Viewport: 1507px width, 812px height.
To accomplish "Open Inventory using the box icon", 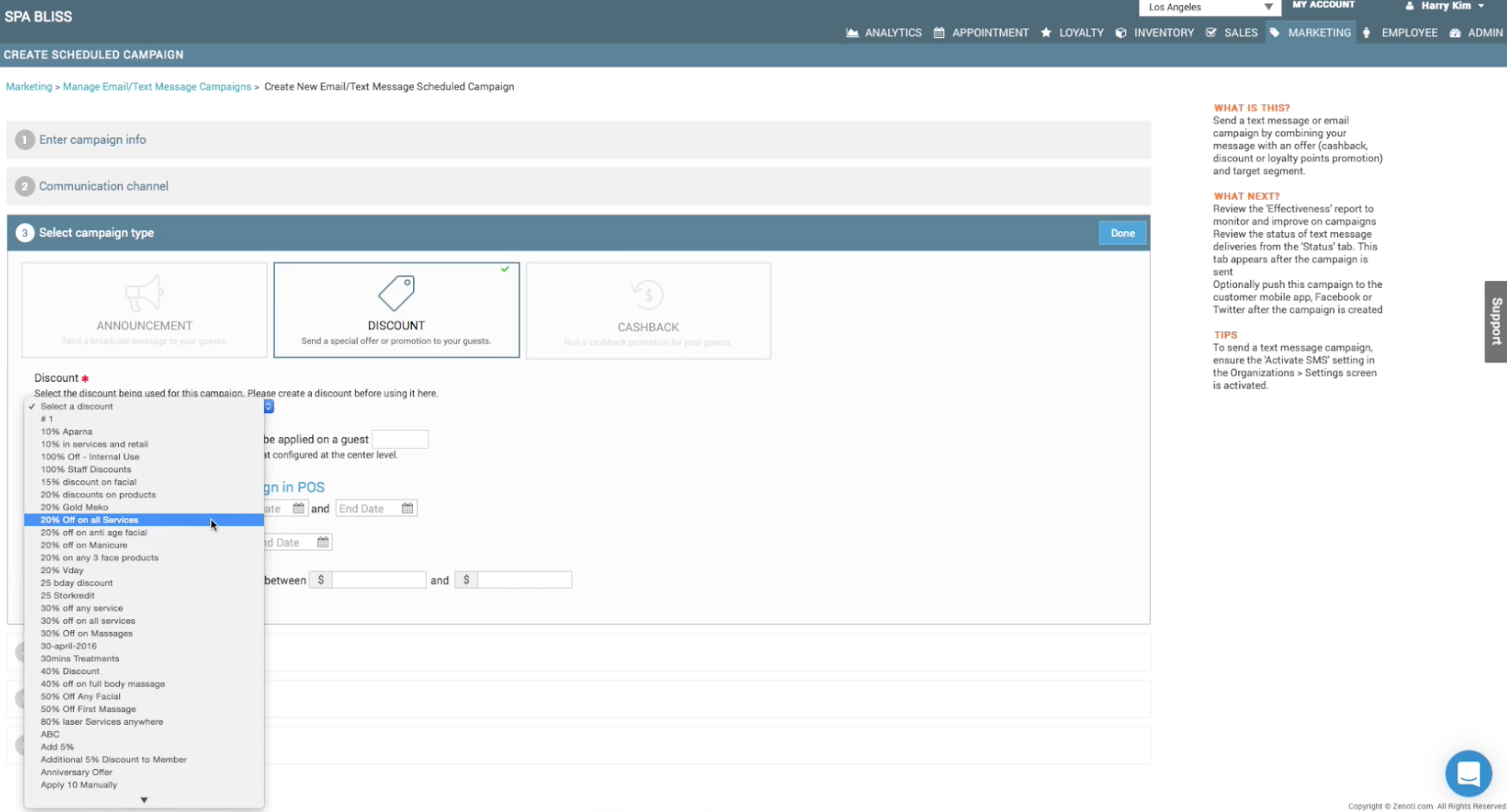I will pyautogui.click(x=1120, y=33).
